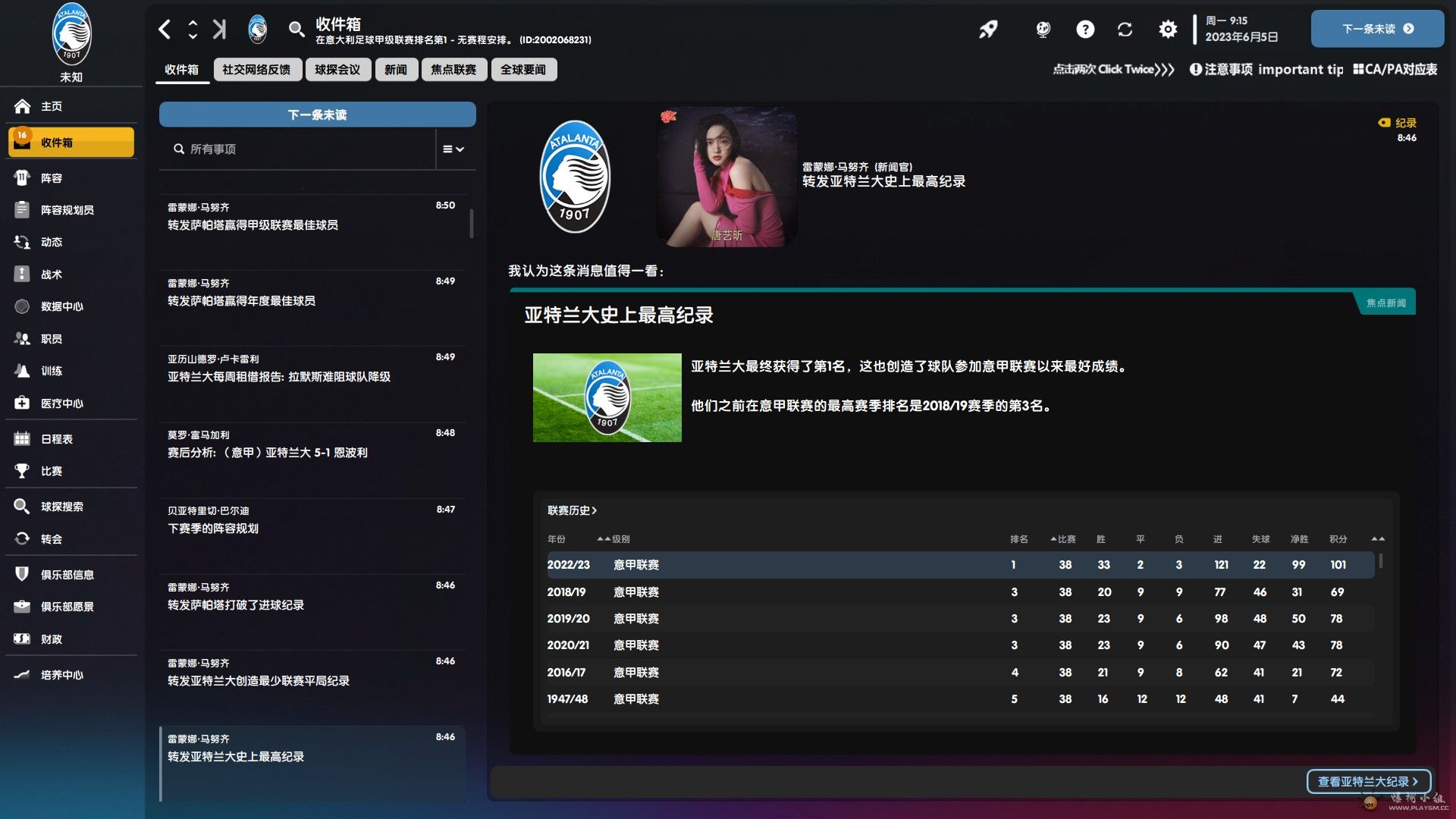Switch to the 社交网络反馈 tab
The image size is (1456, 819).
257,70
